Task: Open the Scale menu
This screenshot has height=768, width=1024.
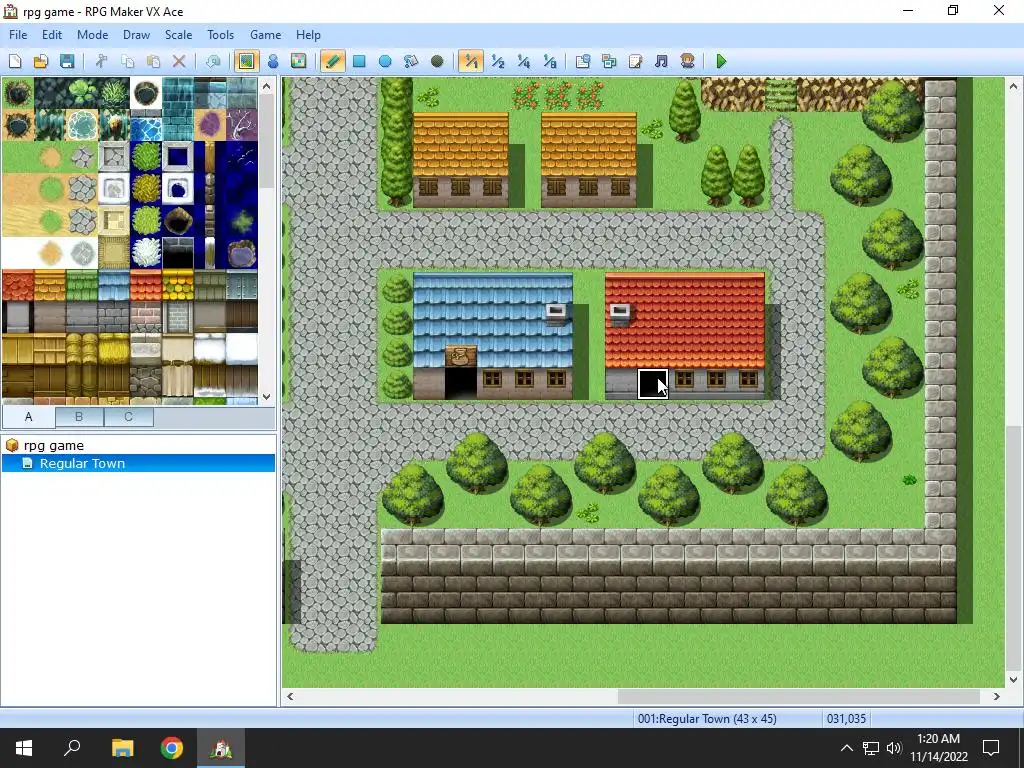Action: 178,35
